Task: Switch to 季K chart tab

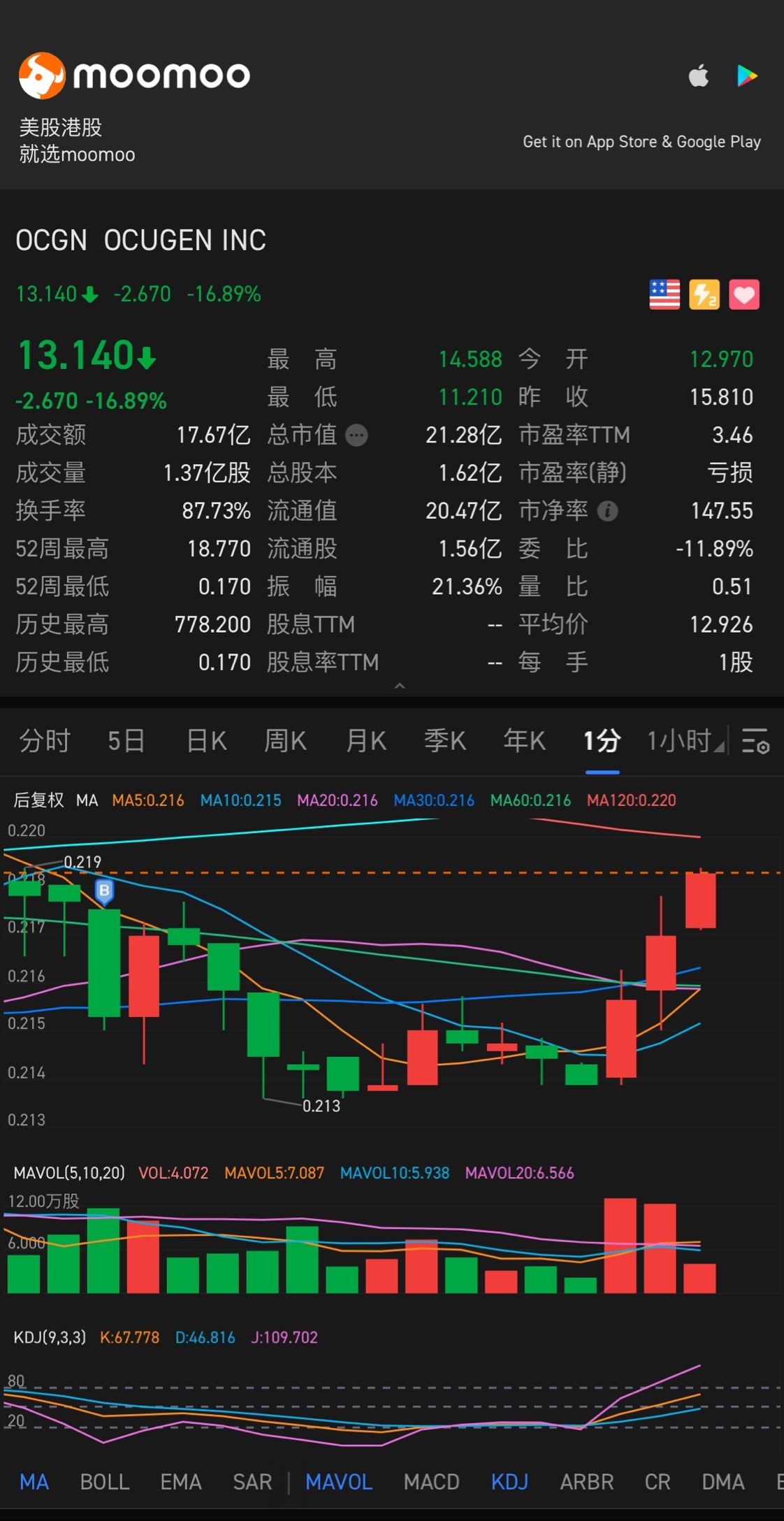Action: 445,740
